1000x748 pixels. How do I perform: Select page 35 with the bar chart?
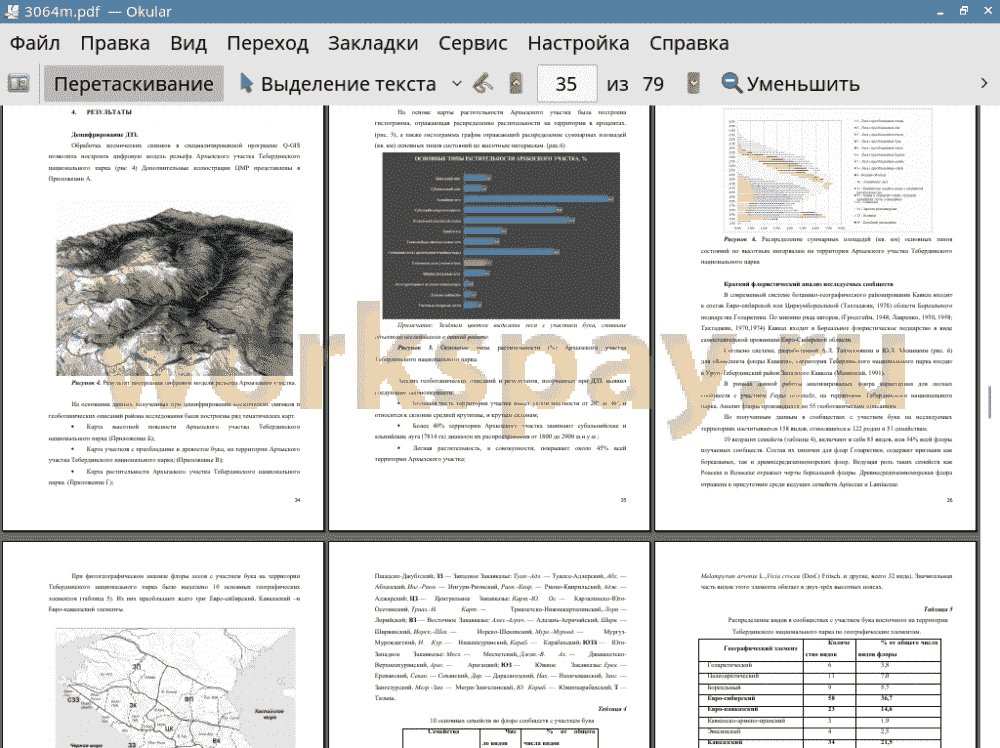click(x=489, y=318)
